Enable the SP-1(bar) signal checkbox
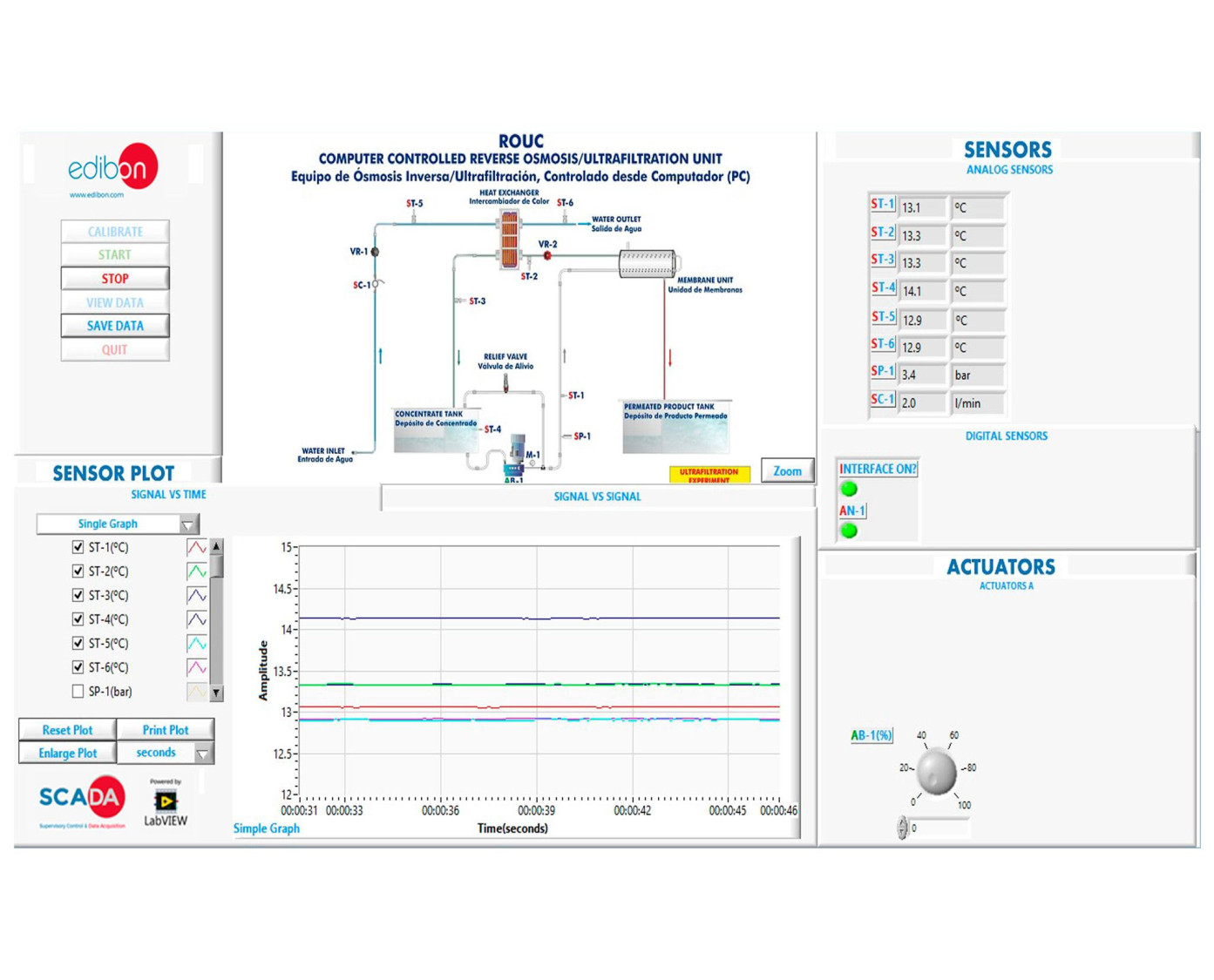Screen dimensions: 1214x980 pos(78,692)
